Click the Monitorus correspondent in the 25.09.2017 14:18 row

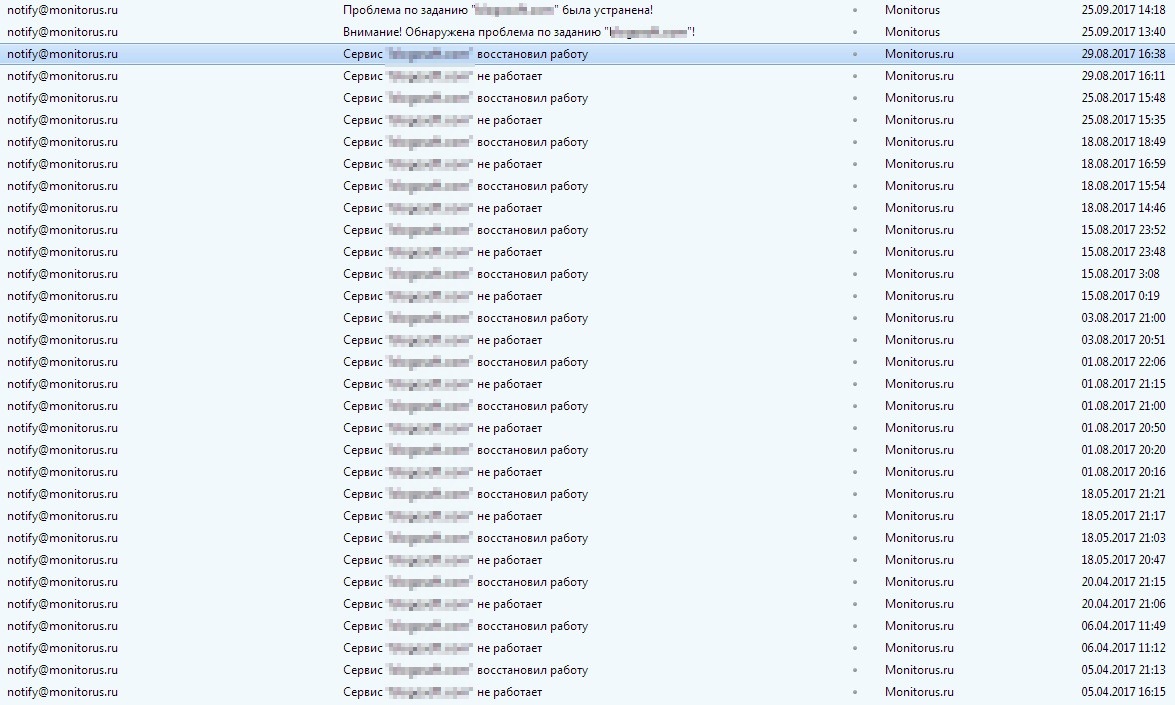click(912, 10)
